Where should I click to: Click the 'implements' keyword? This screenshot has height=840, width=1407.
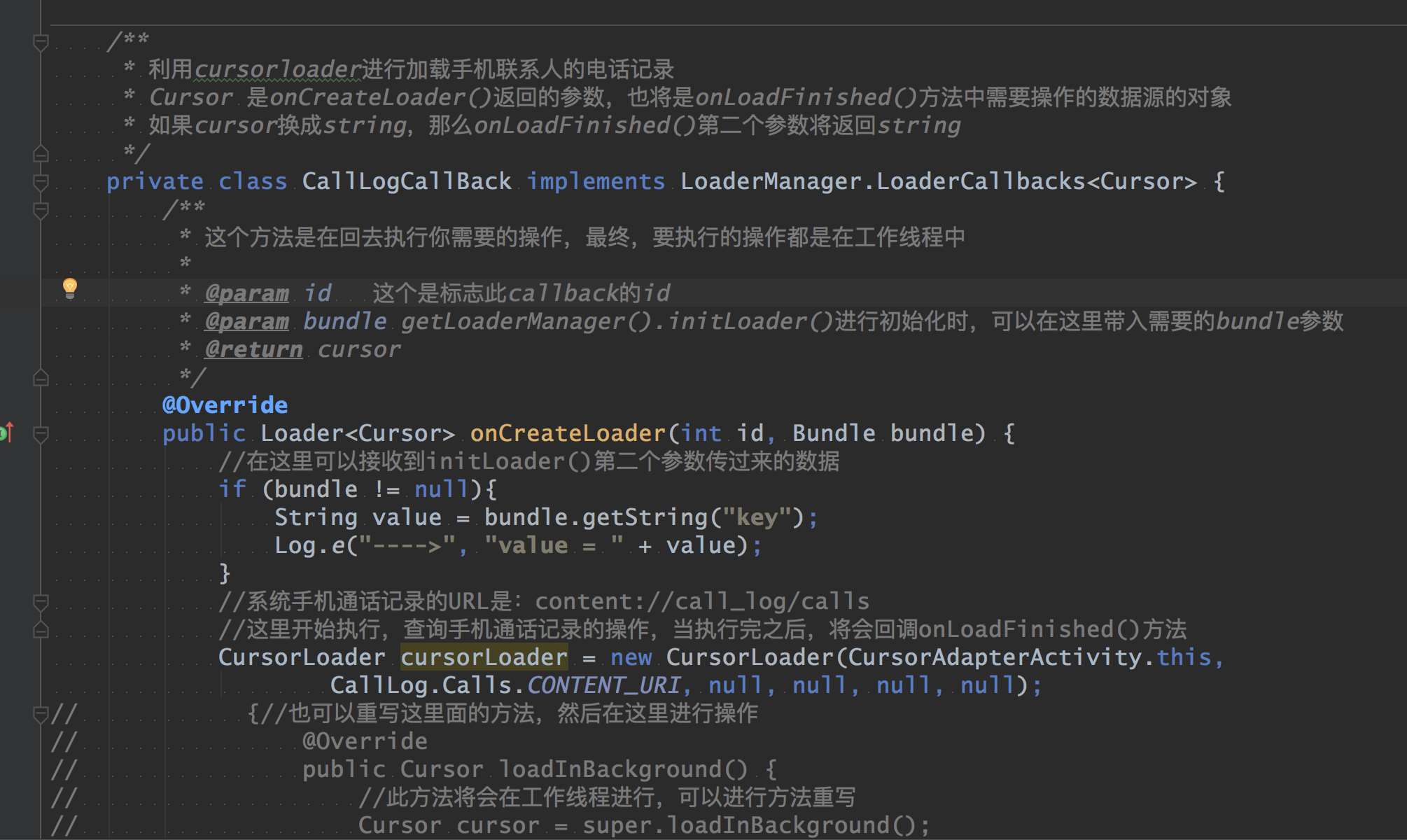point(596,181)
